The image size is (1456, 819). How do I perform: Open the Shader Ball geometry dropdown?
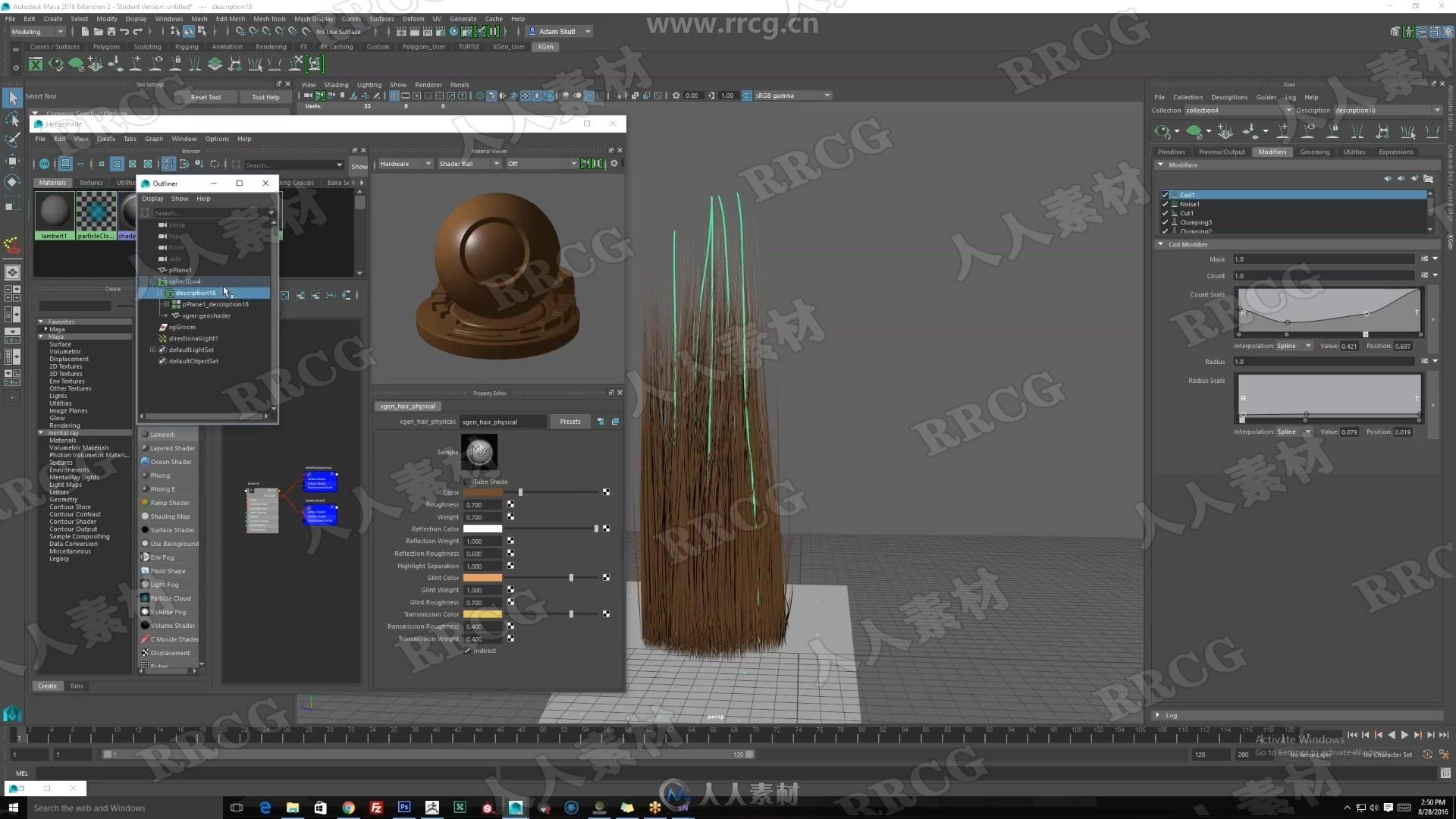pos(469,164)
